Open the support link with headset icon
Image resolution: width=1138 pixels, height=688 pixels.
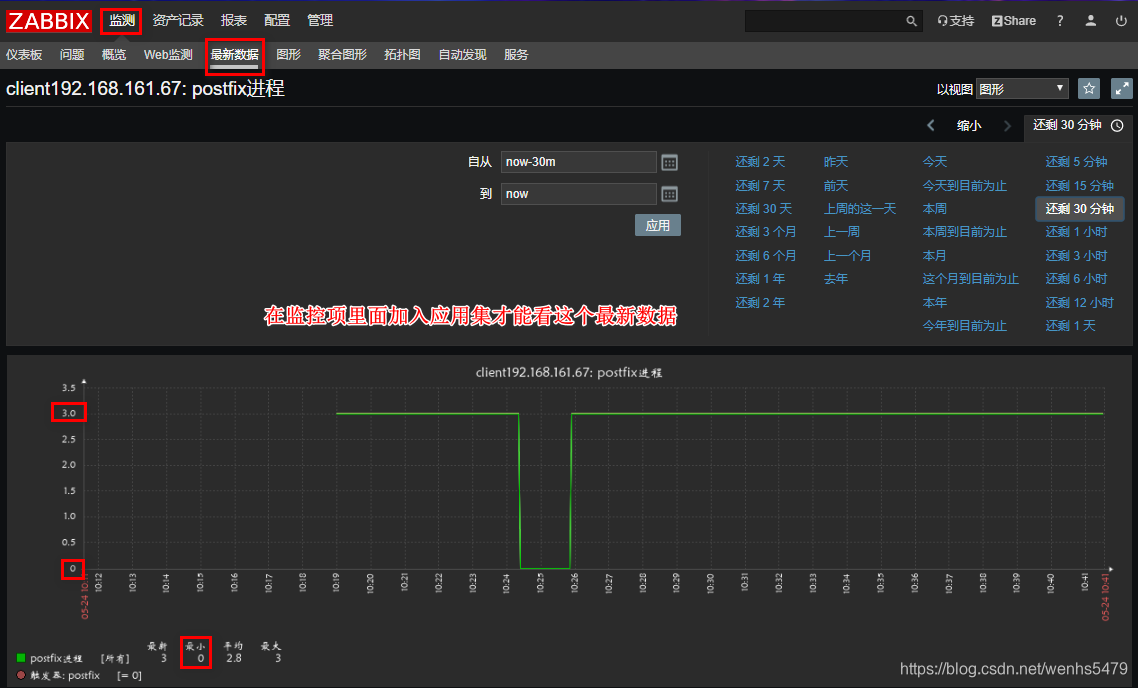pyautogui.click(x=955, y=21)
